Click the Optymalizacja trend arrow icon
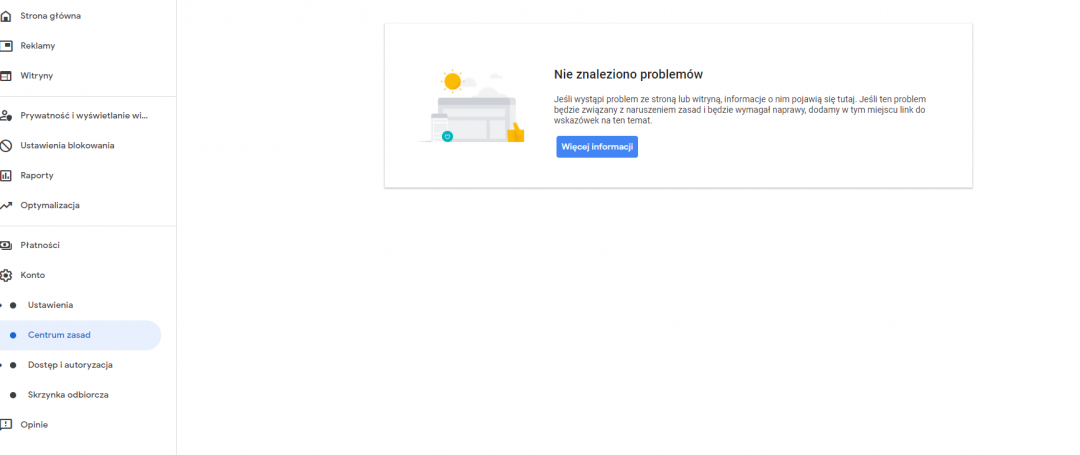 click(x=5, y=206)
